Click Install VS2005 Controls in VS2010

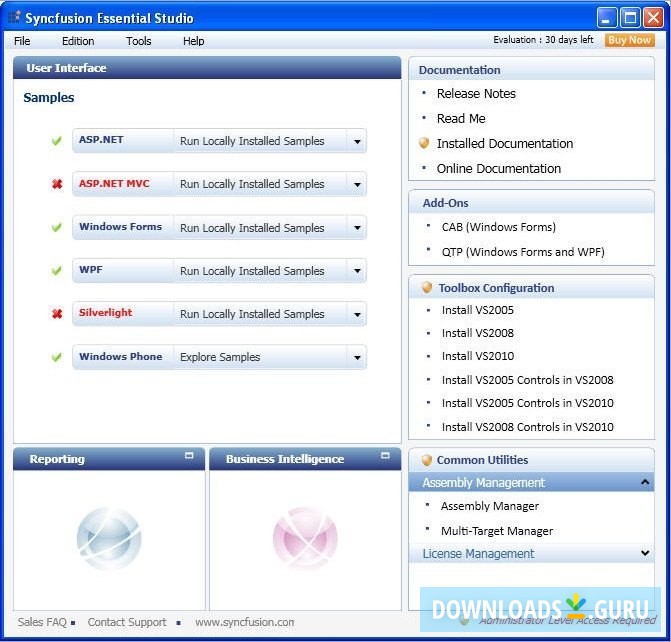528,403
